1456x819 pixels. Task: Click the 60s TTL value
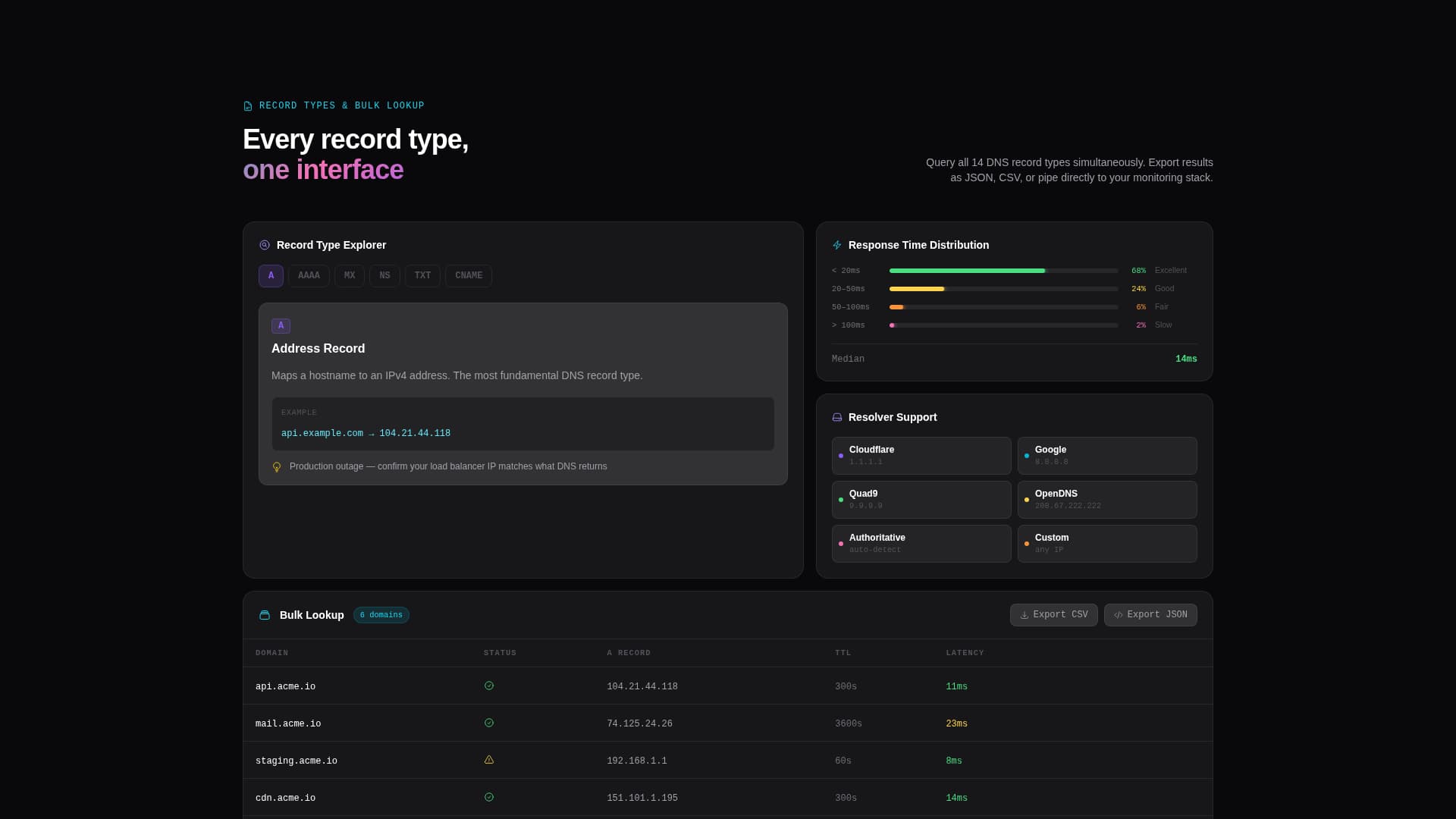coord(843,761)
